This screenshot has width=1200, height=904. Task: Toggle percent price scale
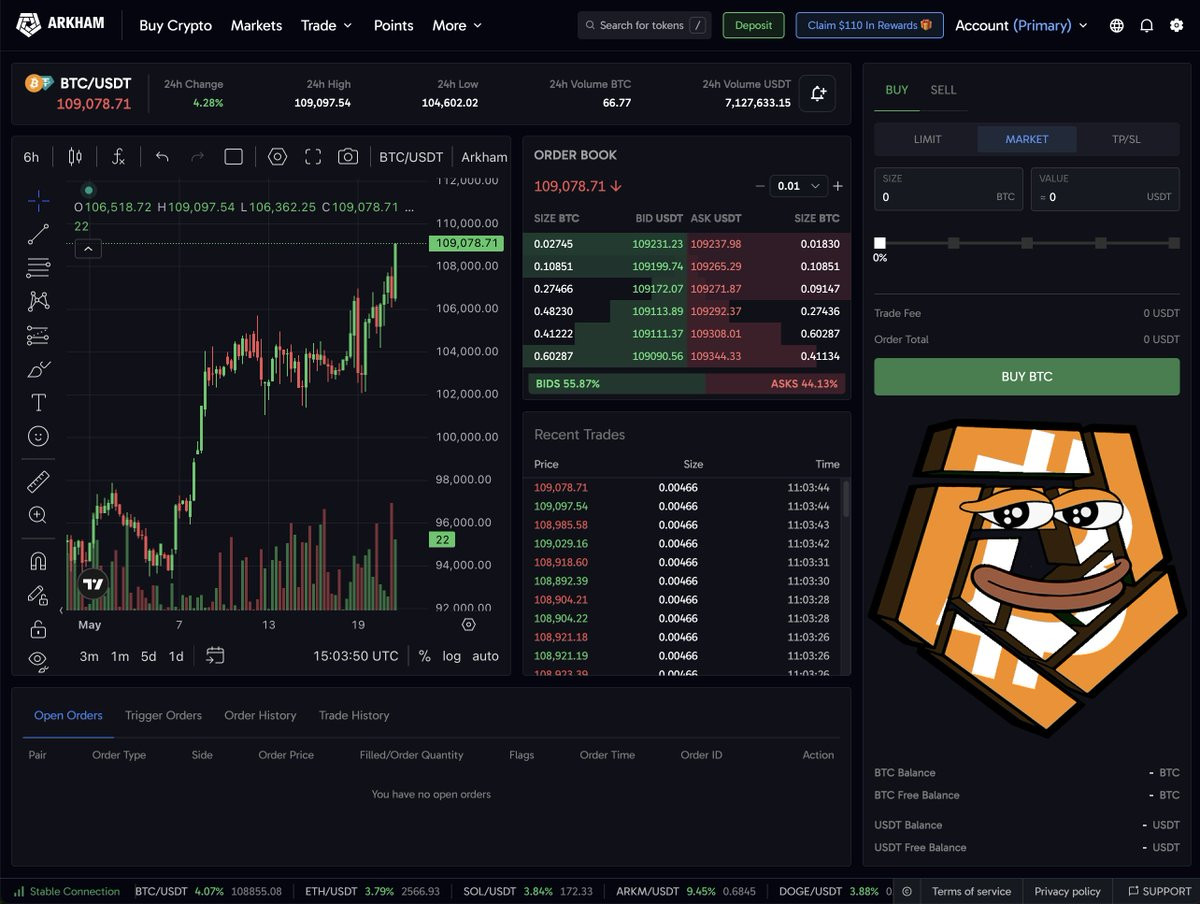pos(425,656)
